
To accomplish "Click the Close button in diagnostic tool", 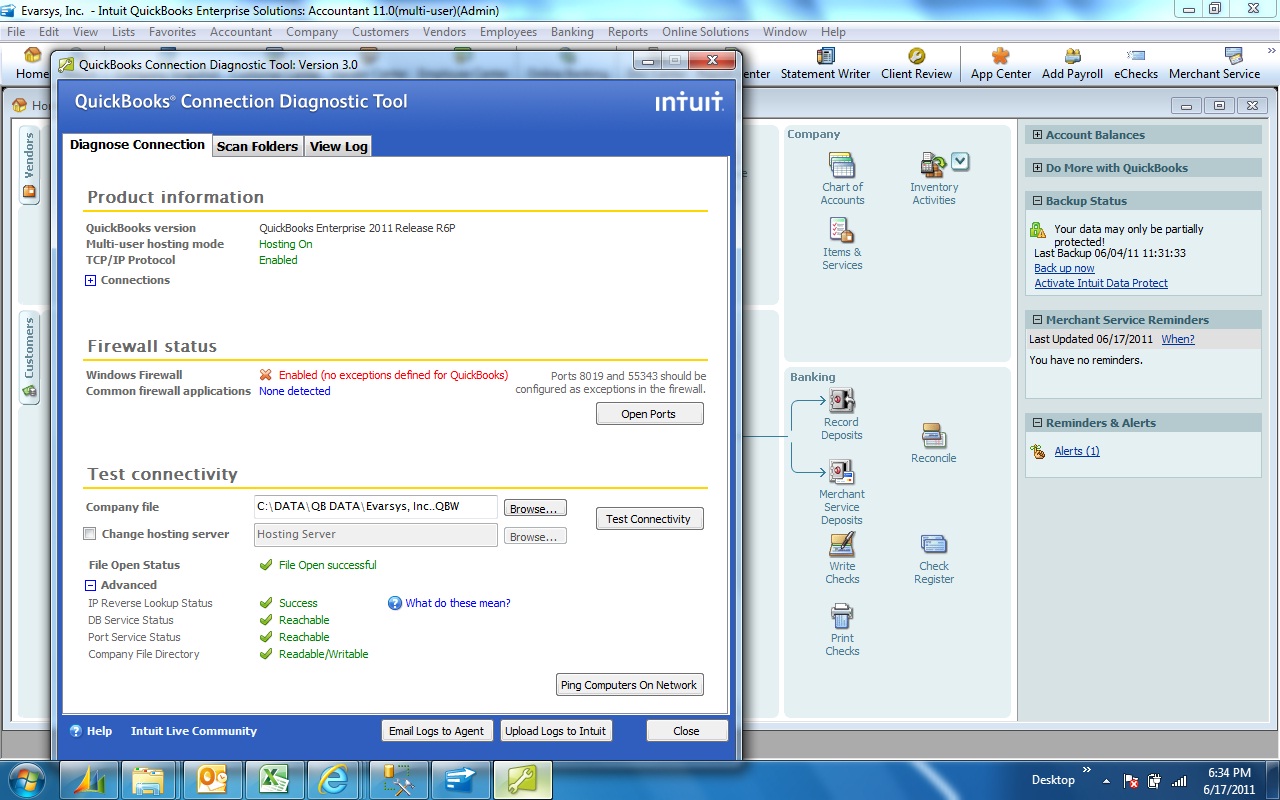I will (x=686, y=731).
